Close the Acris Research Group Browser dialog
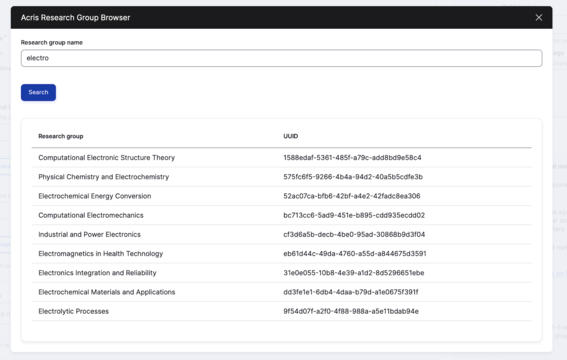Image resolution: width=567 pixels, height=360 pixels. tap(538, 17)
